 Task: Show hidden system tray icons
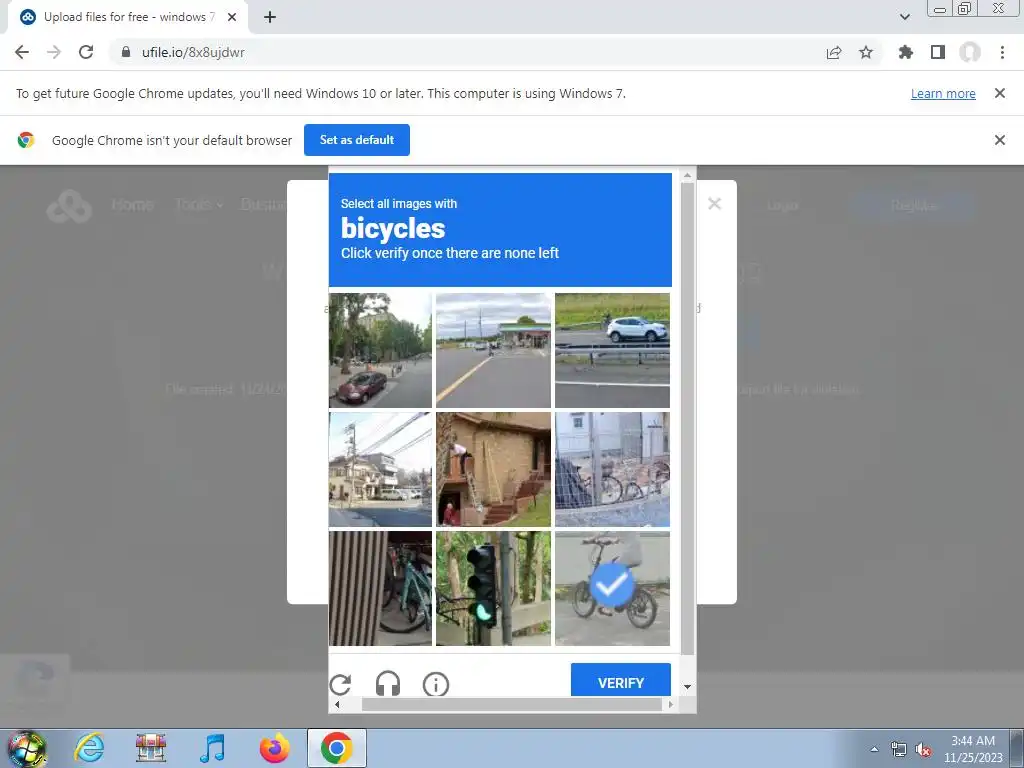874,749
